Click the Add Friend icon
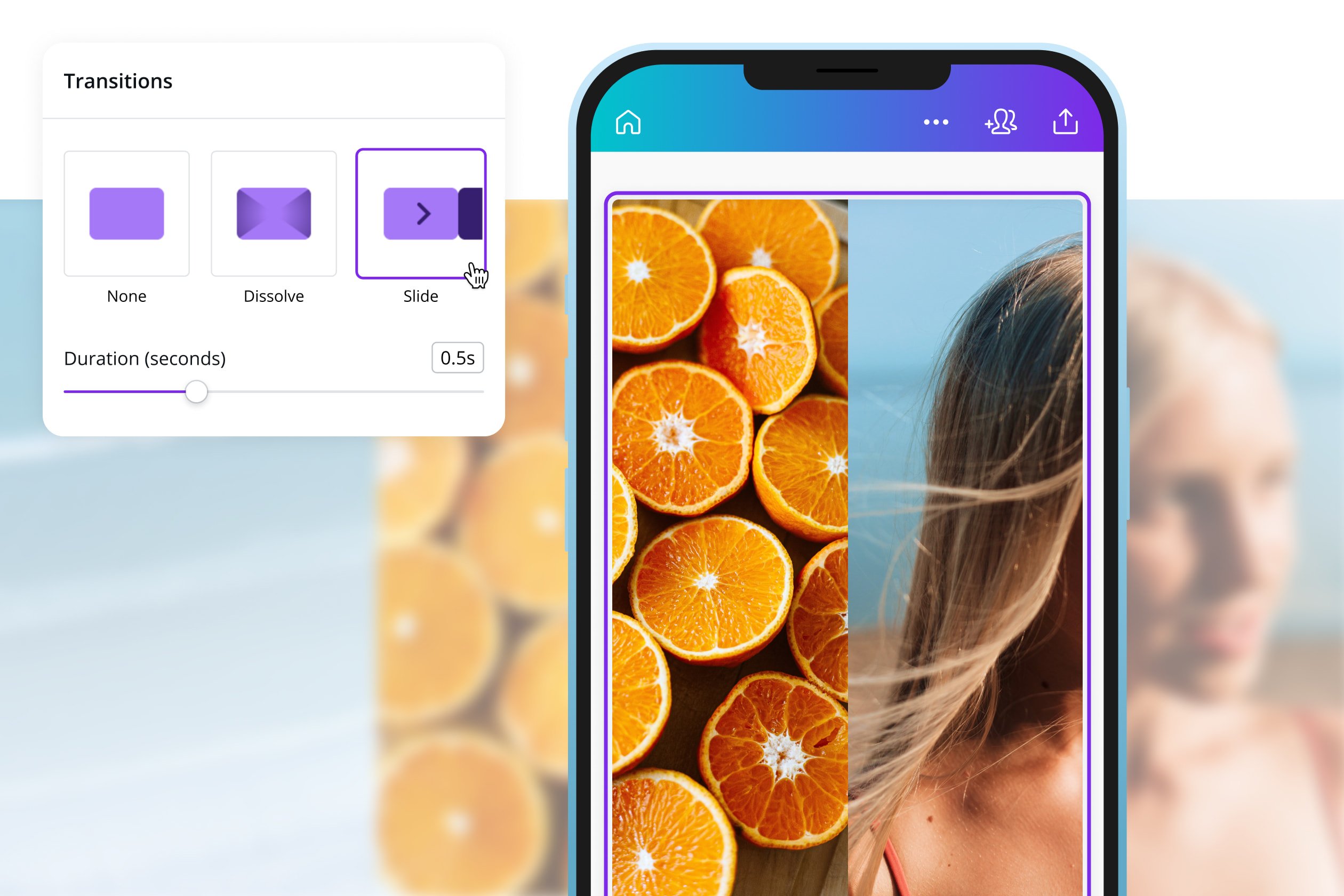The height and width of the screenshot is (896, 1344). [x=1000, y=122]
